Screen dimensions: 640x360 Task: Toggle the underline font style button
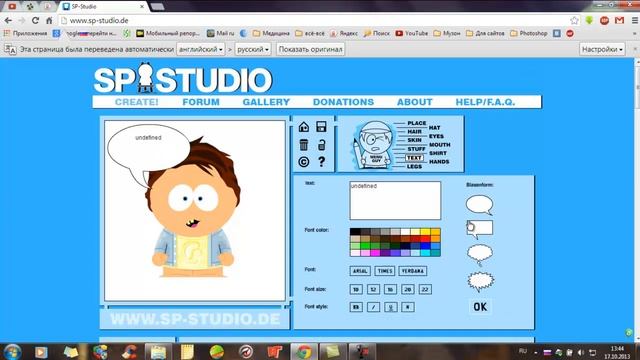click(x=391, y=307)
